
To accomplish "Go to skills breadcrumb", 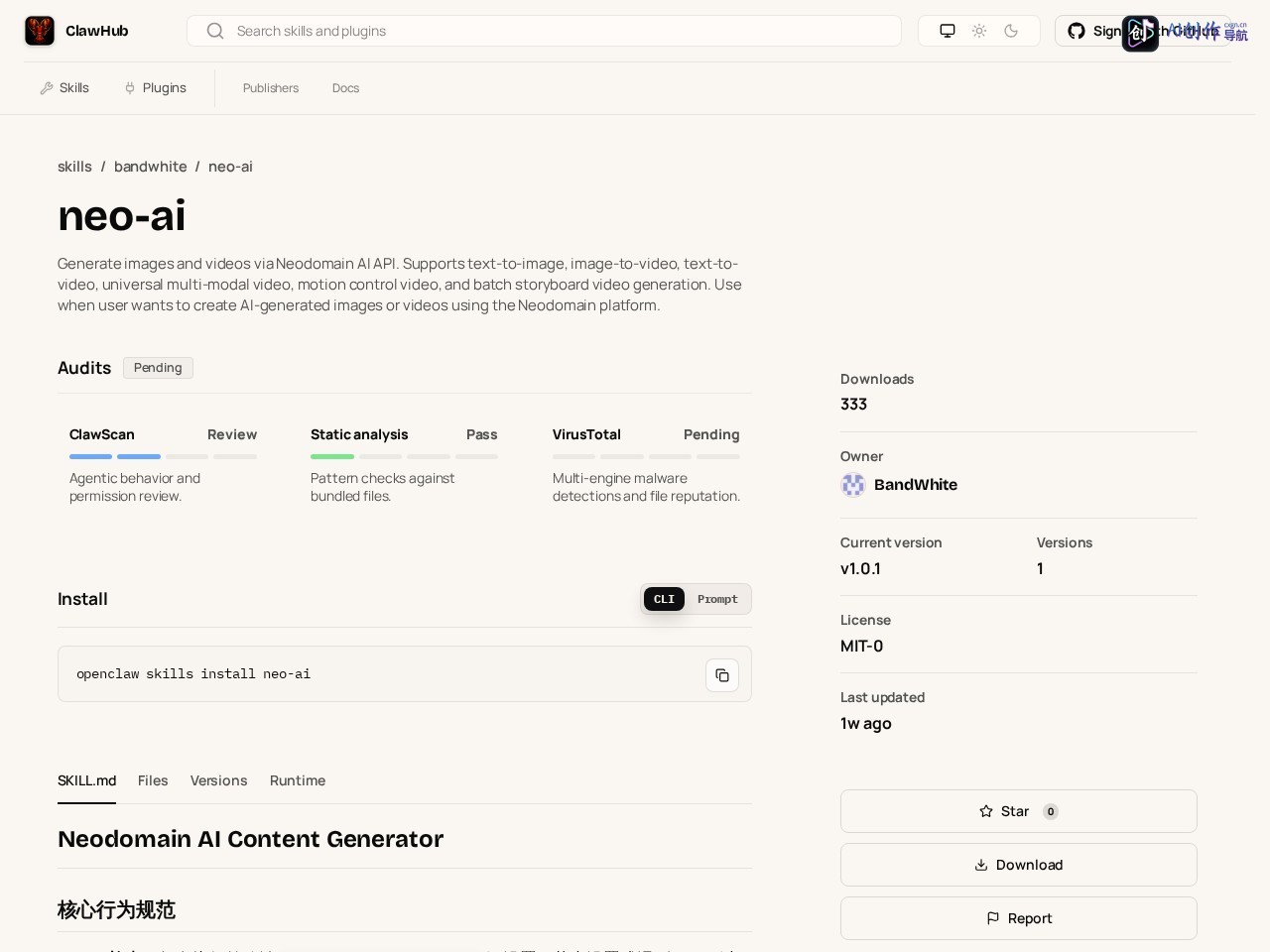I will point(74,167).
